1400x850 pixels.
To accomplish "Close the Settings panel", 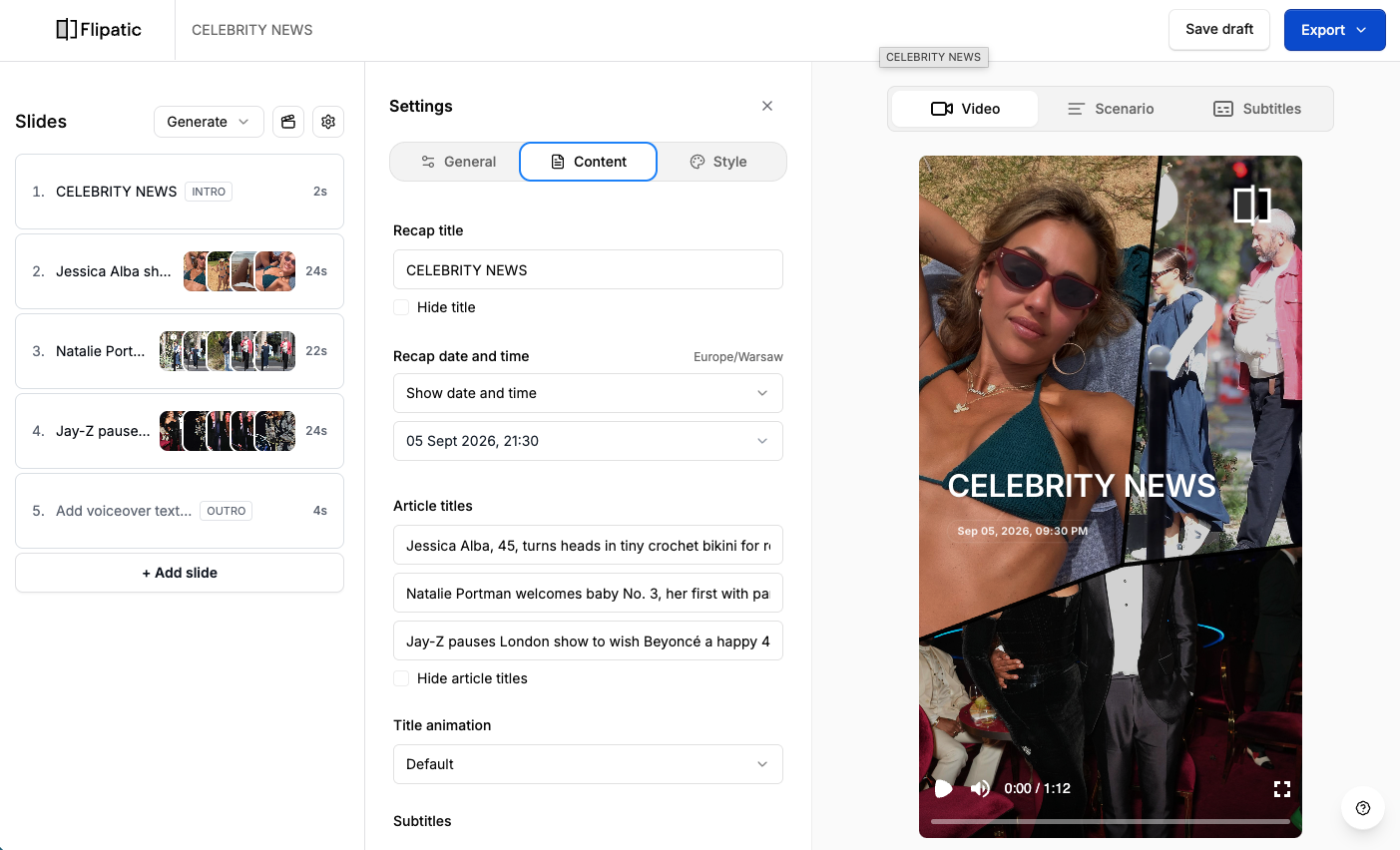I will [767, 106].
